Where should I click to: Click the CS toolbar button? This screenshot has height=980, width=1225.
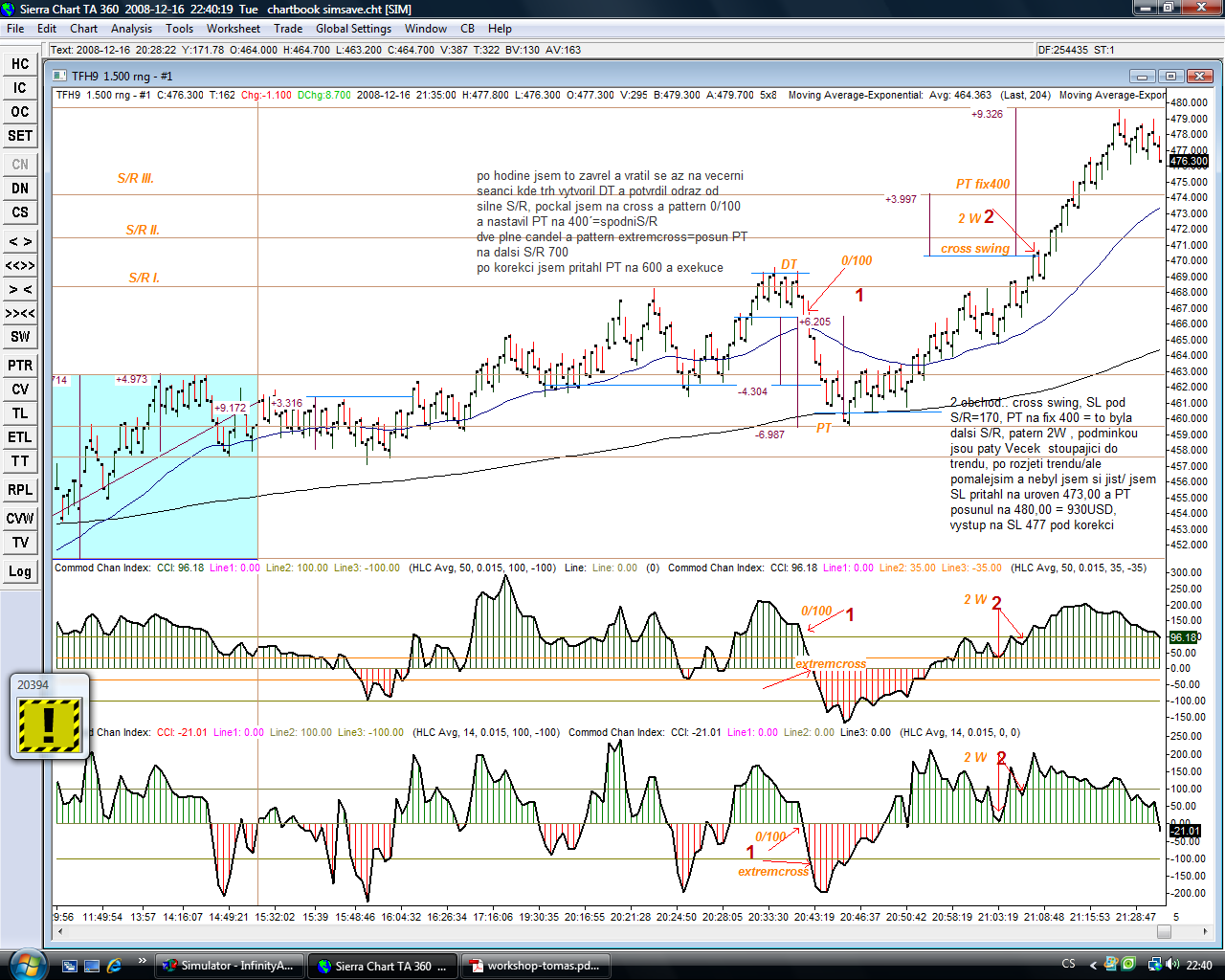tap(20, 212)
